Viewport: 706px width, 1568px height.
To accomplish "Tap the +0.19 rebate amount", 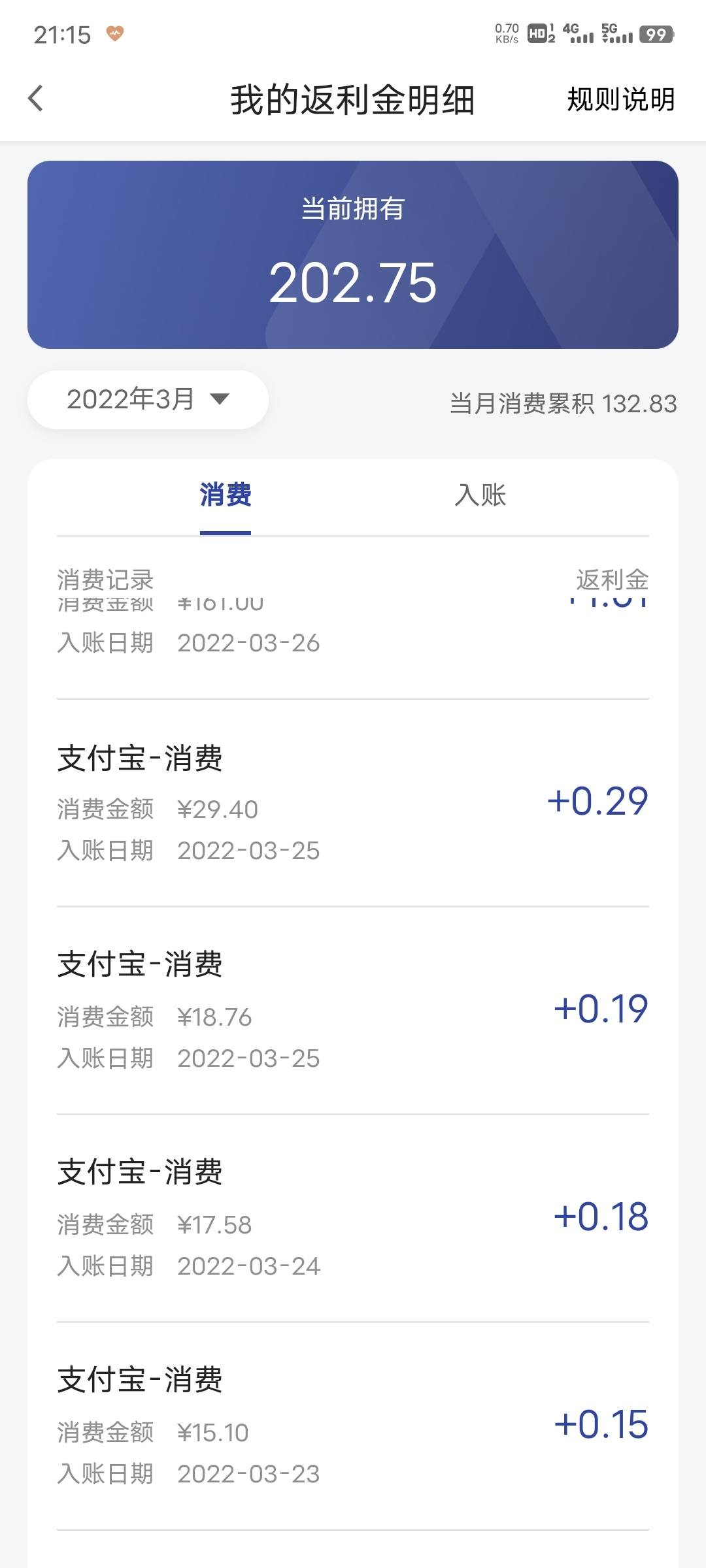I will click(601, 1009).
